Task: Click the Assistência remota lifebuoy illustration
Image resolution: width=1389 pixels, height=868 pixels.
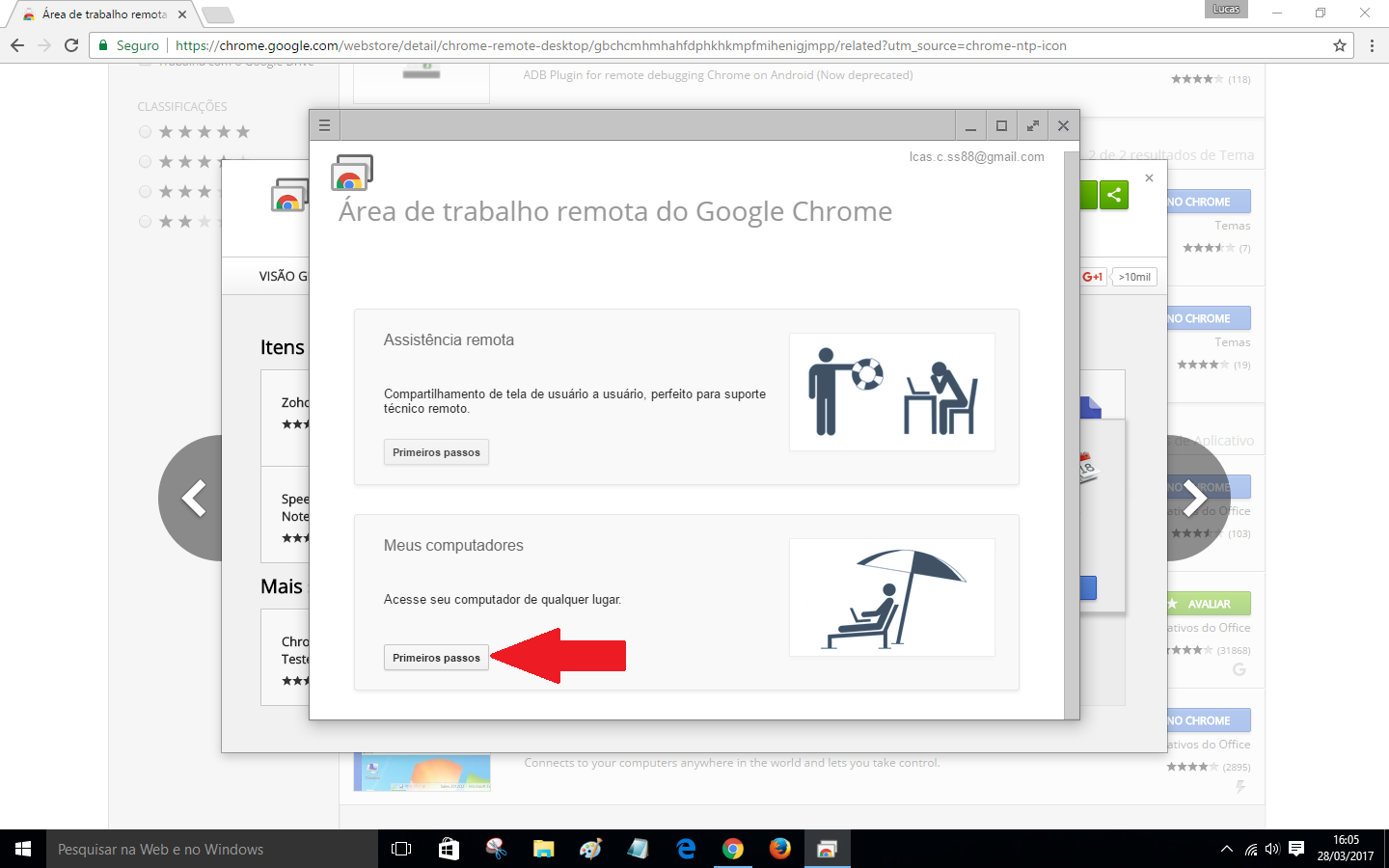Action: 892,392
